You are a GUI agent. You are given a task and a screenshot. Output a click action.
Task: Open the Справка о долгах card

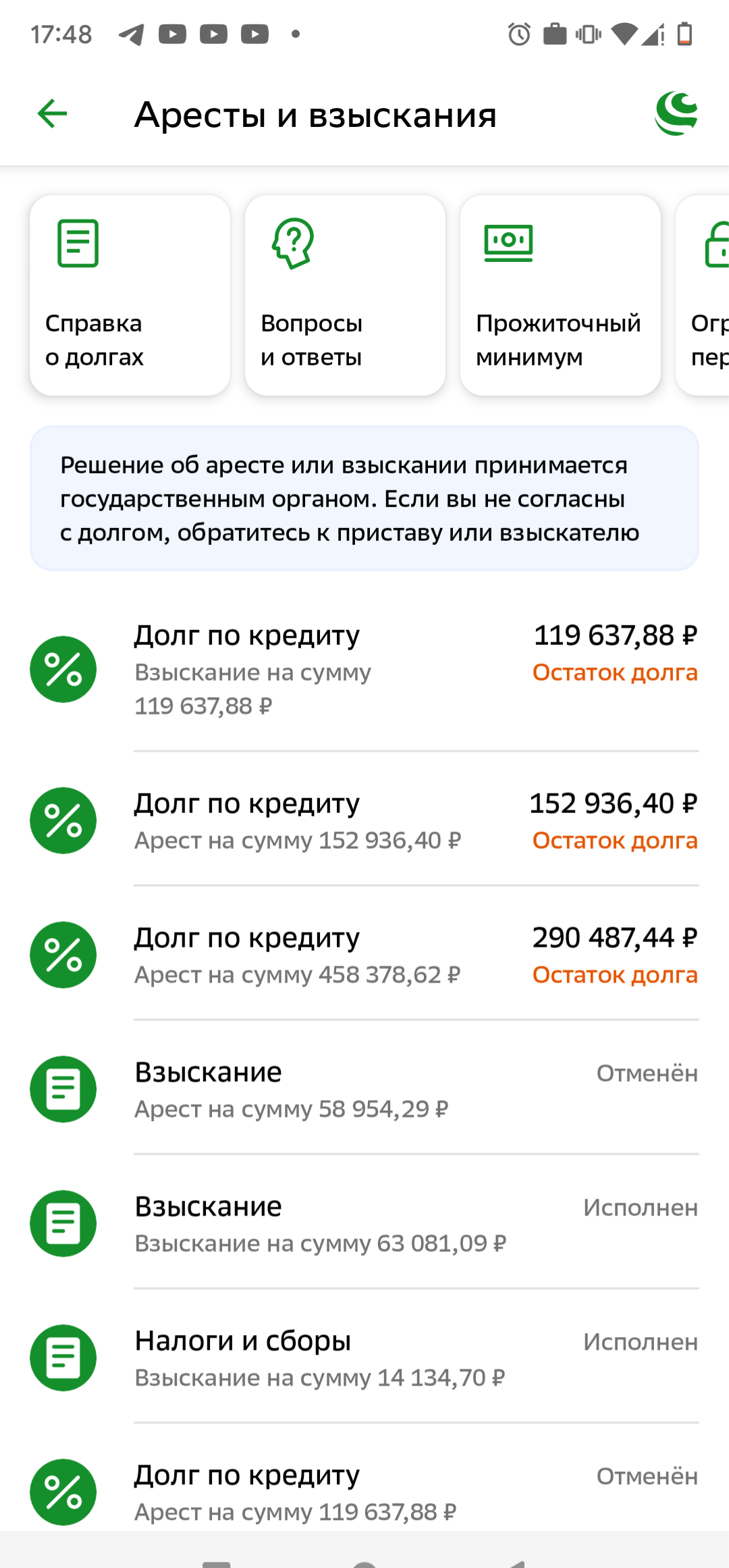click(x=130, y=295)
